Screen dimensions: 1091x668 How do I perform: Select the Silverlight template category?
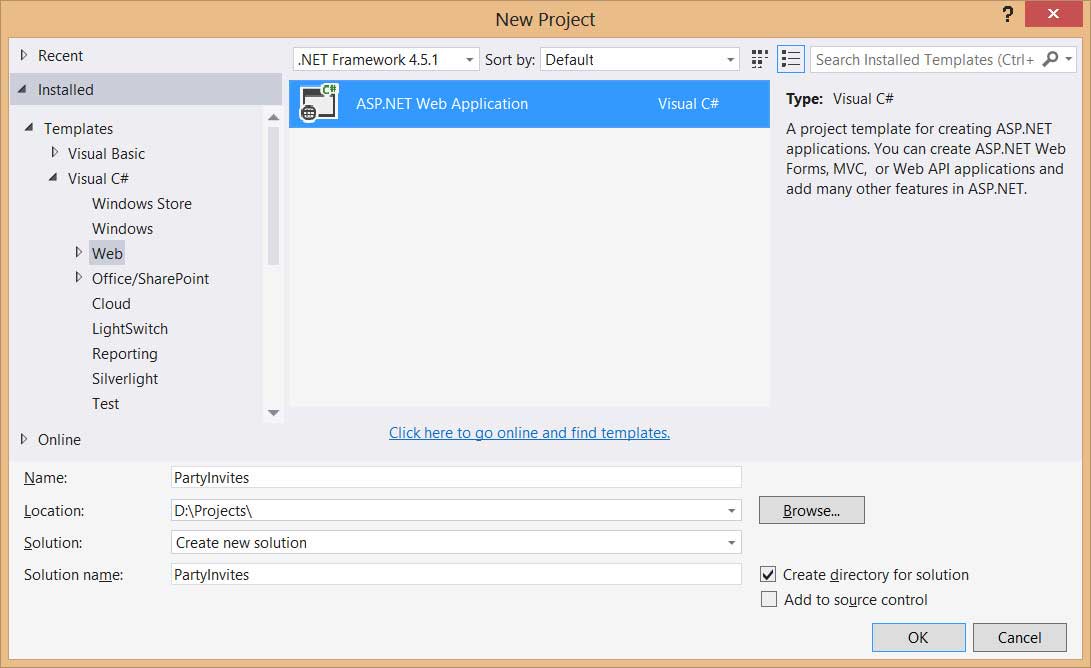click(x=125, y=379)
